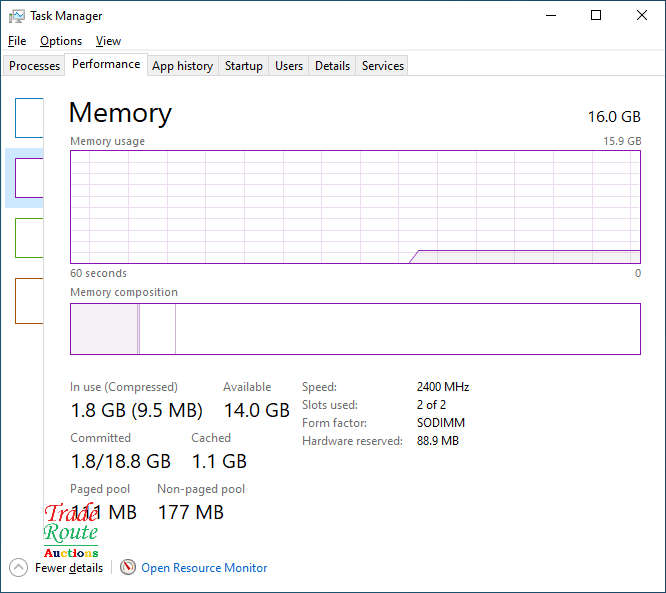Open the View menu

tap(108, 41)
